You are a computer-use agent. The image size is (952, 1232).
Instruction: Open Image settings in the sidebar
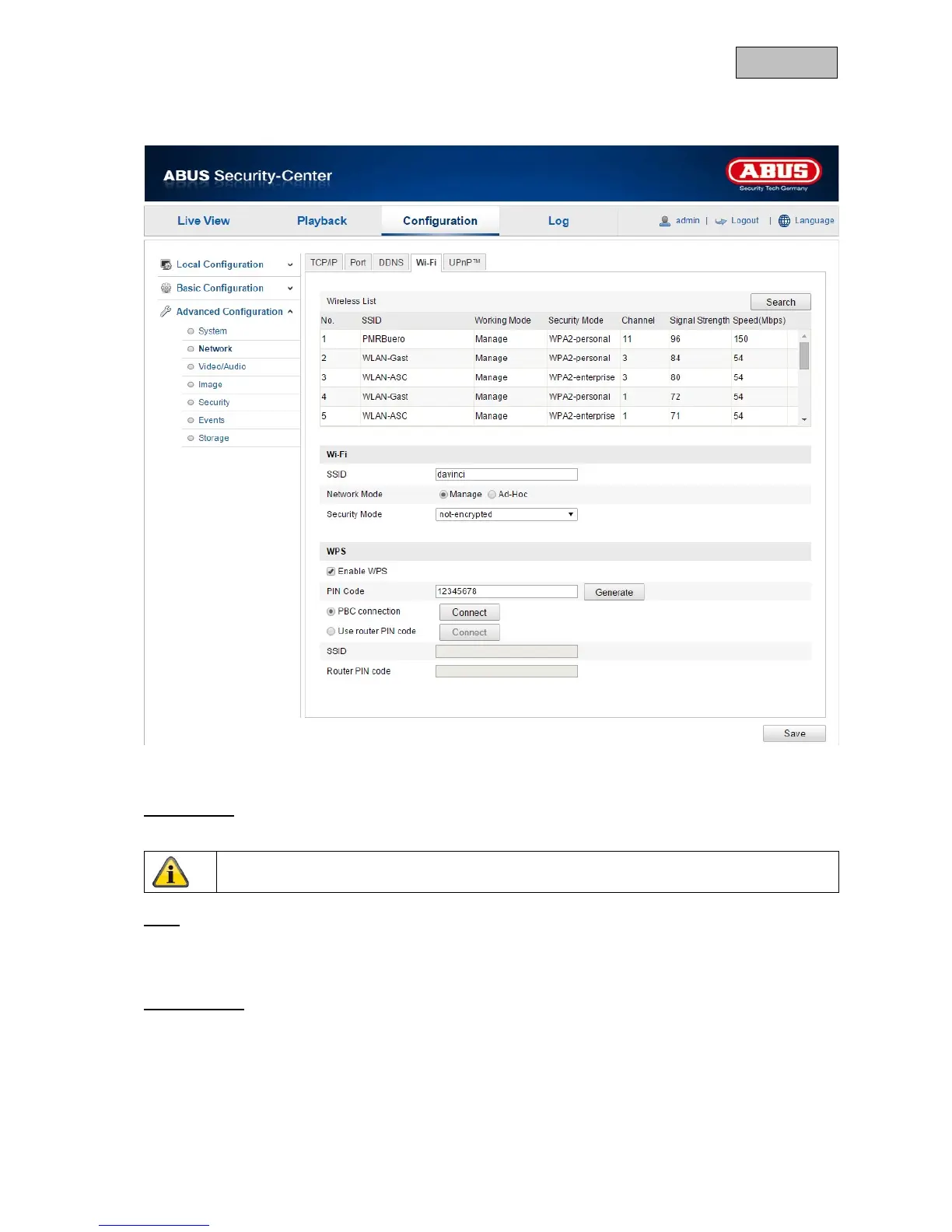pyautogui.click(x=210, y=385)
